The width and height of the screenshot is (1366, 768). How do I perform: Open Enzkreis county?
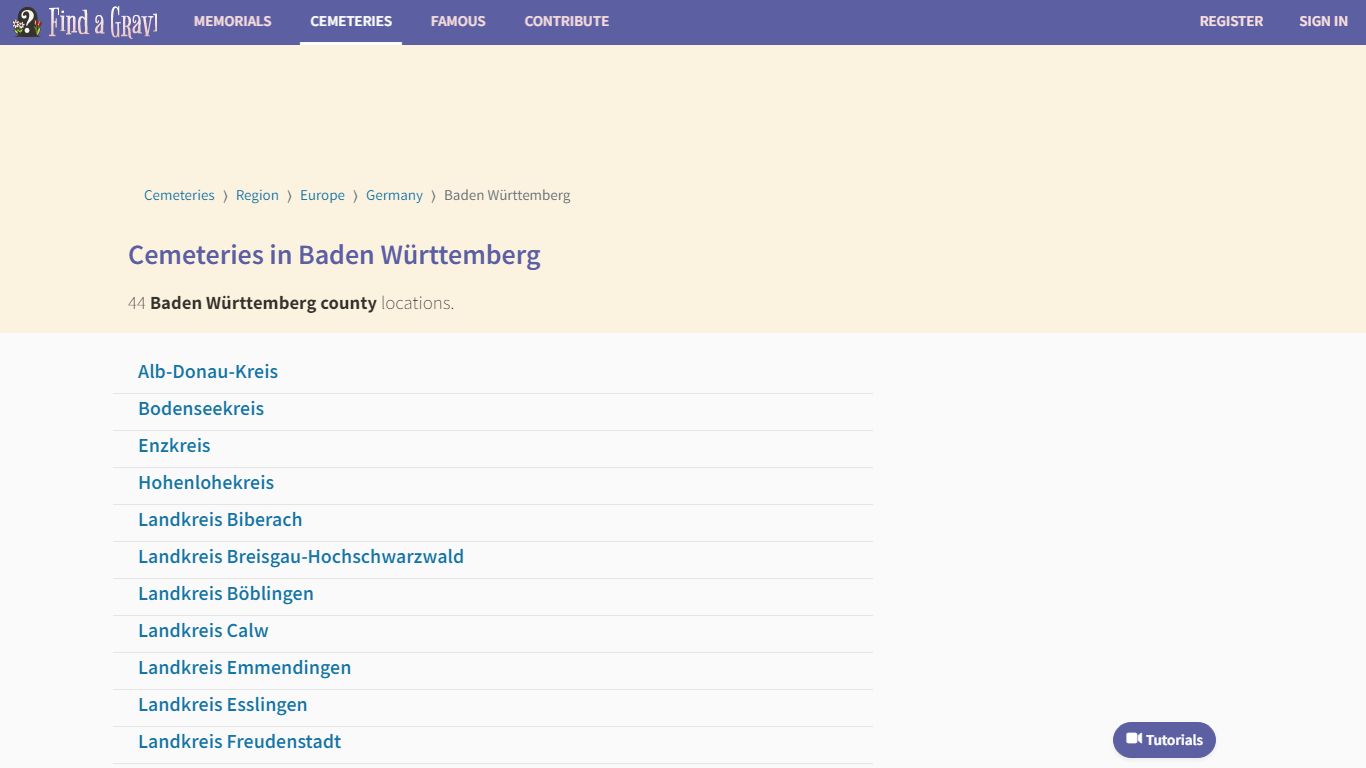tap(174, 445)
